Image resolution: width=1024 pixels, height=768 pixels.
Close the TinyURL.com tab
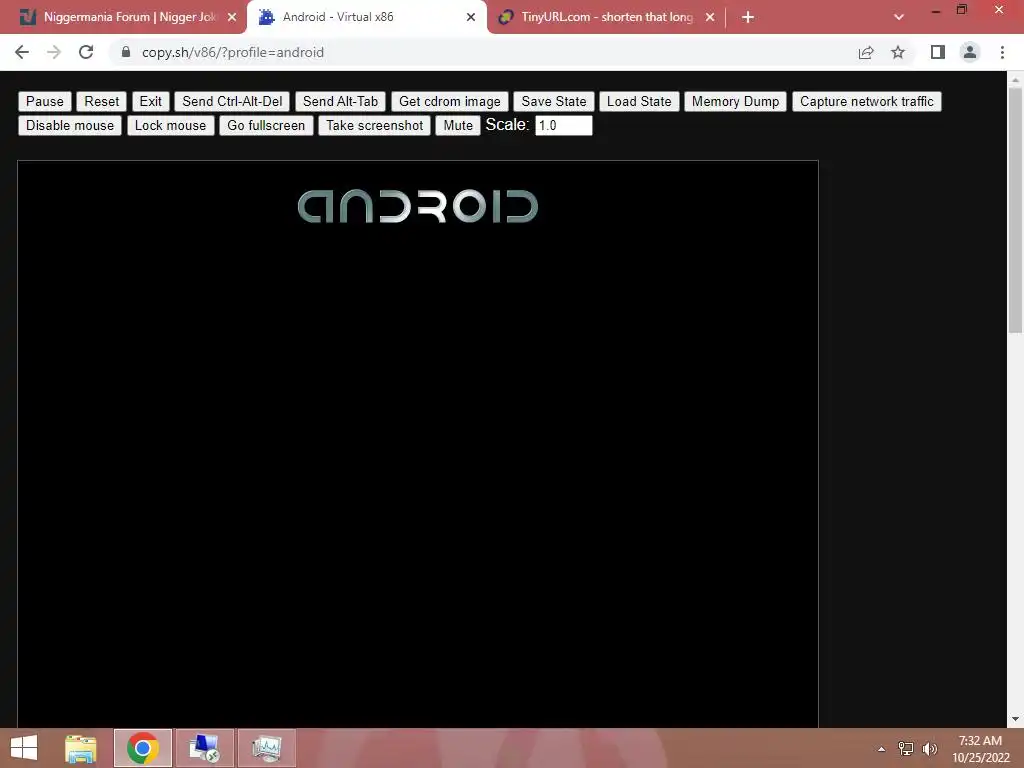(x=710, y=17)
